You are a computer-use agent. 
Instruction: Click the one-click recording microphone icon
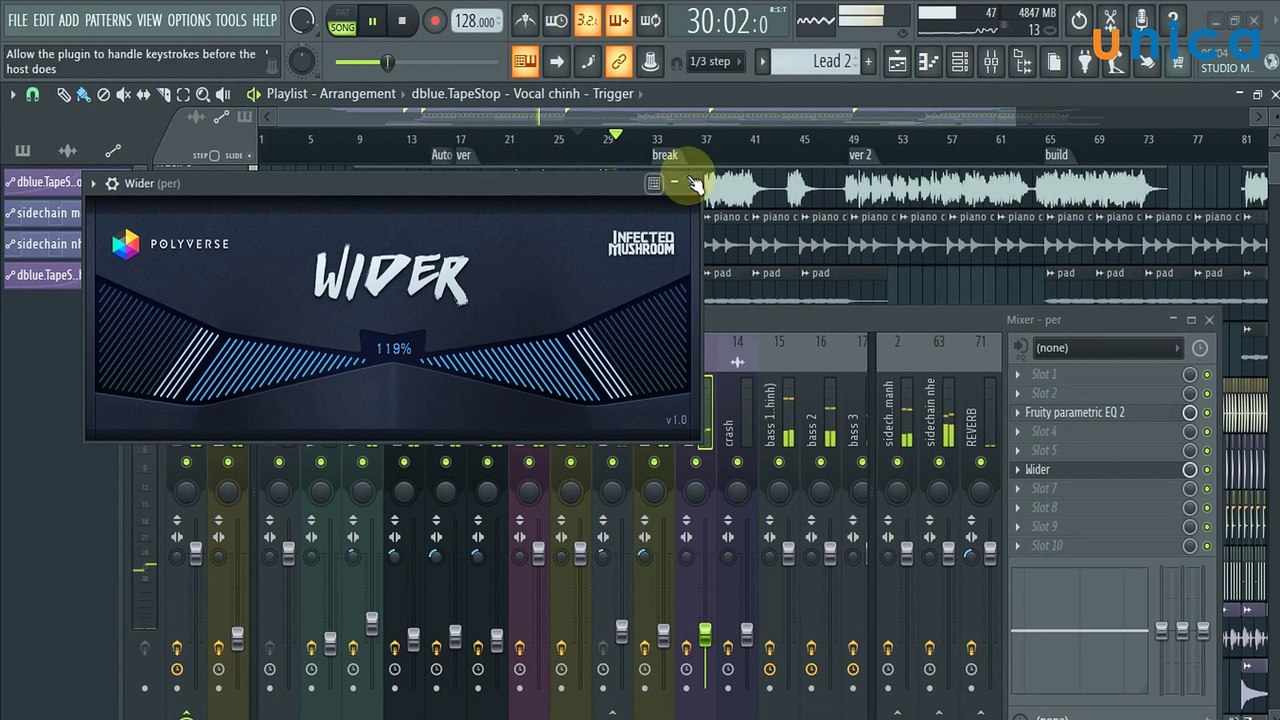[x=1140, y=20]
